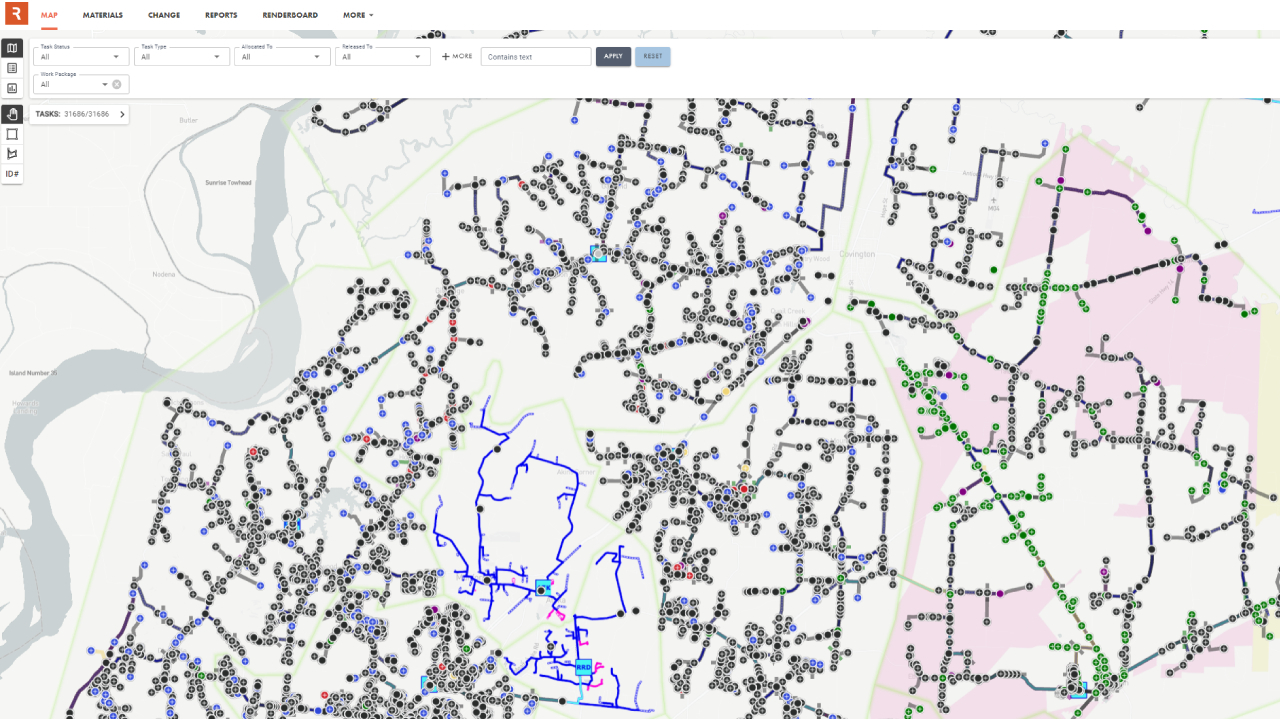This screenshot has width=1280, height=720.
Task: Expand the TASKS 31686/31686 panel chevron
Action: [x=122, y=114]
